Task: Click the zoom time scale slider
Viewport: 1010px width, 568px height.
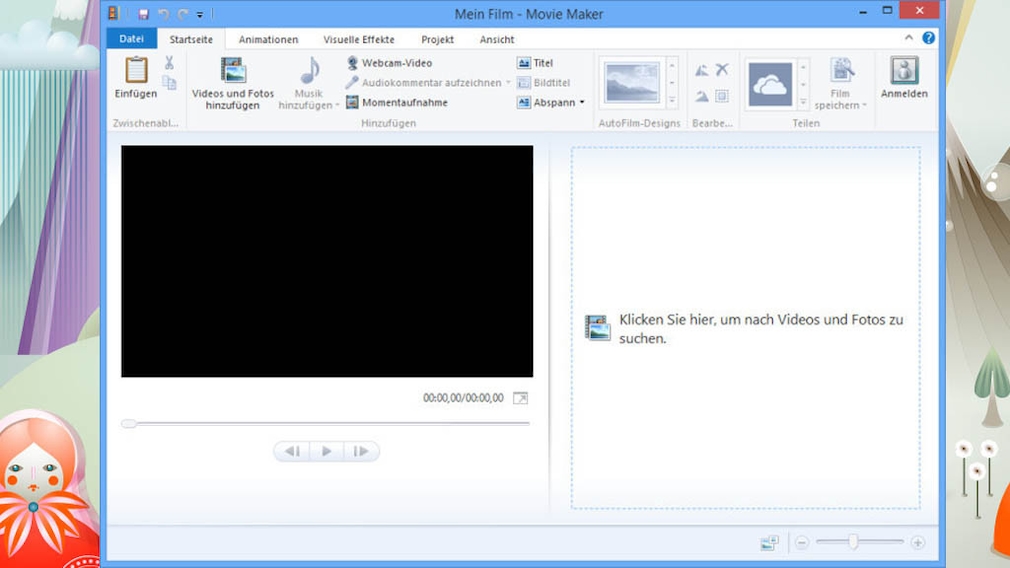Action: 853,542
